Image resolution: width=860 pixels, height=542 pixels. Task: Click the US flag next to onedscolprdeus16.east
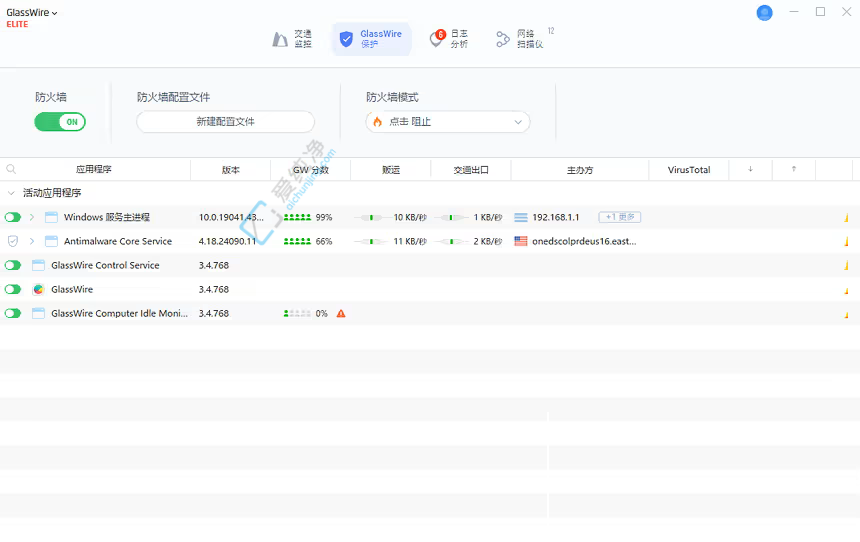tap(520, 241)
